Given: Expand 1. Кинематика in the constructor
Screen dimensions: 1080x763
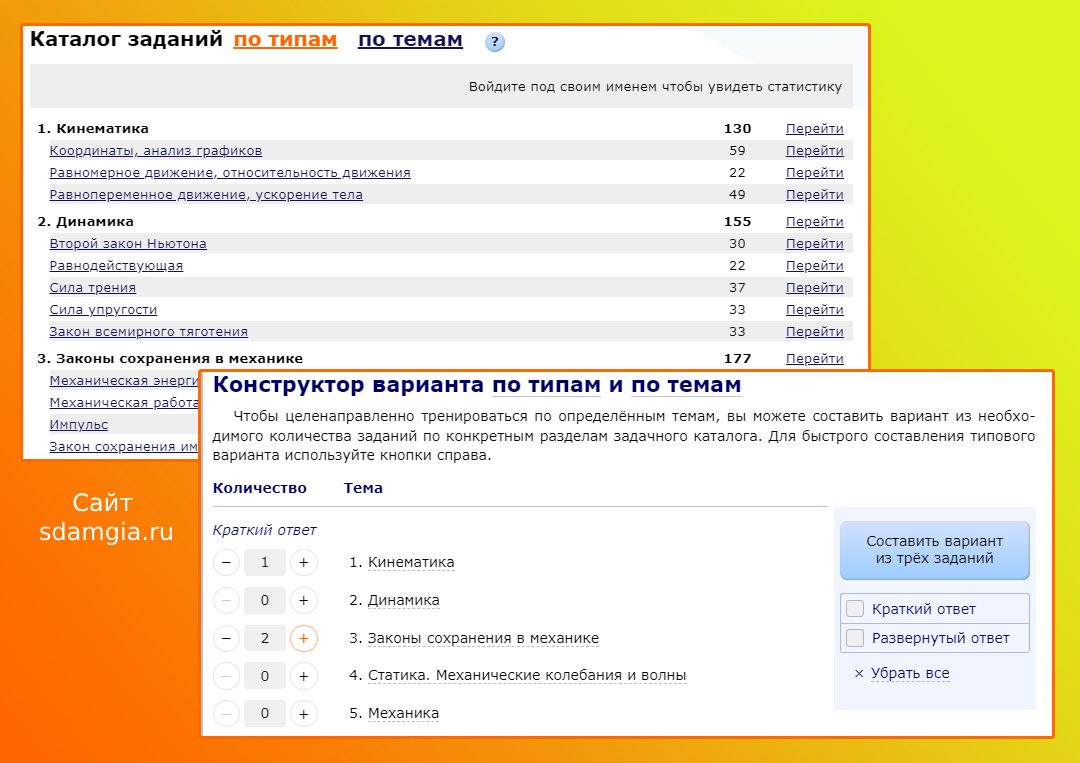Looking at the screenshot, I should 411,563.
